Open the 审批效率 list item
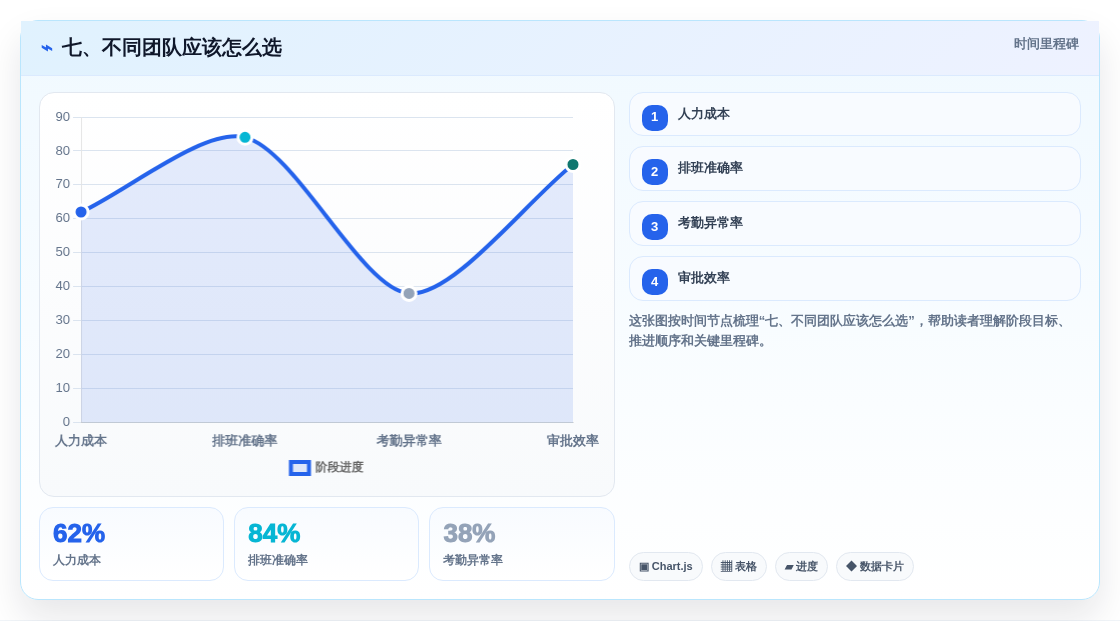 tap(854, 279)
